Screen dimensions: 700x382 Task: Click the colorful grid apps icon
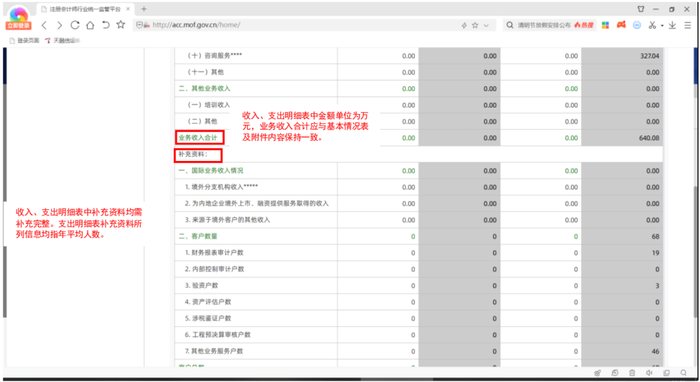(605, 25)
